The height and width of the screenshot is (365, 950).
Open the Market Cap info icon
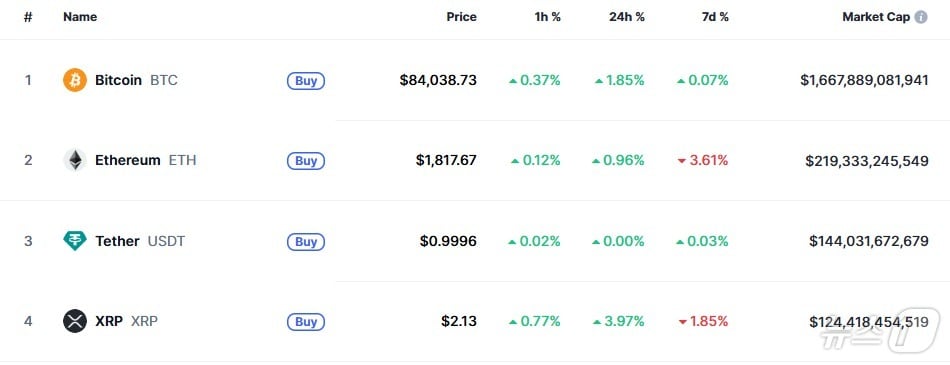pos(921,17)
